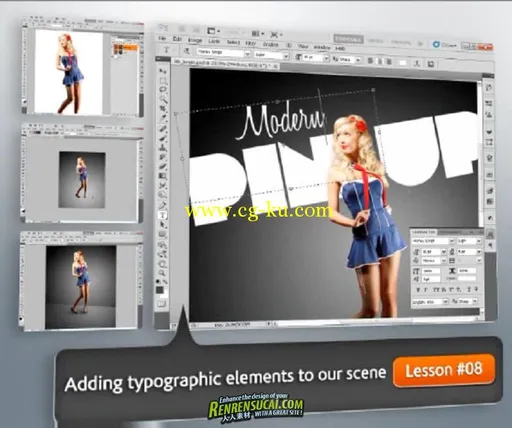This screenshot has height=428, width=512.
Task: Select the Shape tool
Action: (162, 234)
